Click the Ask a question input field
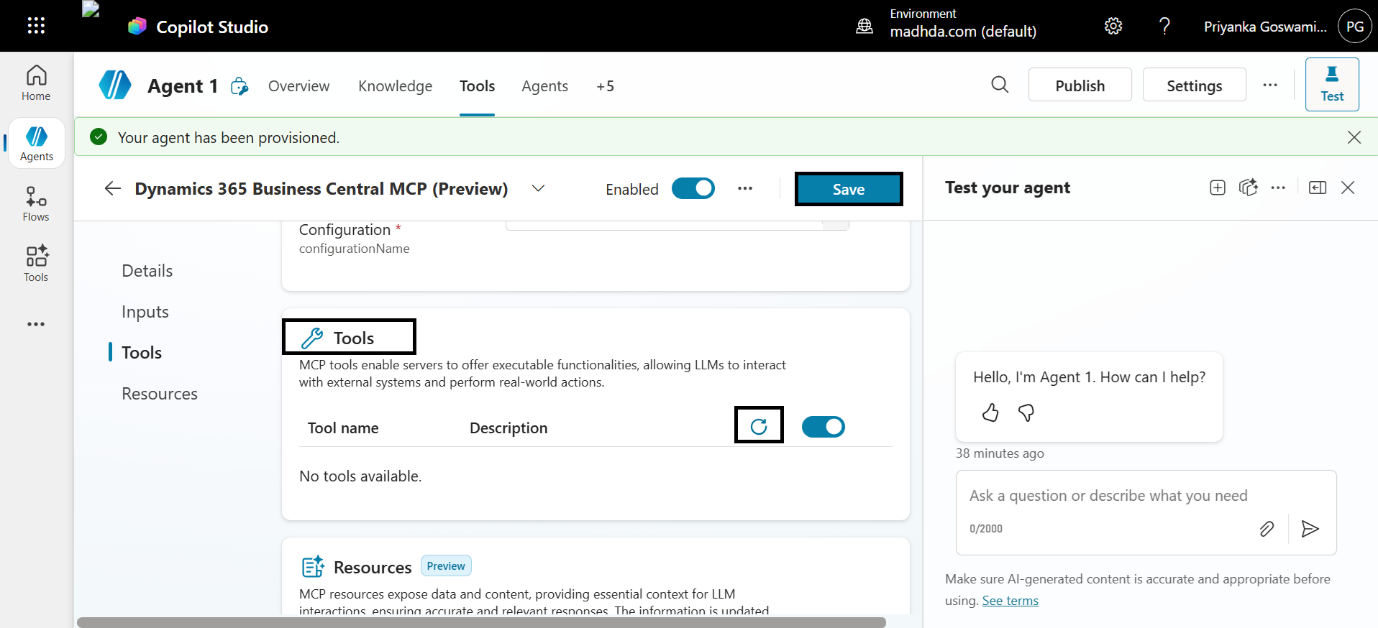This screenshot has width=1378, height=628. tap(1110, 495)
